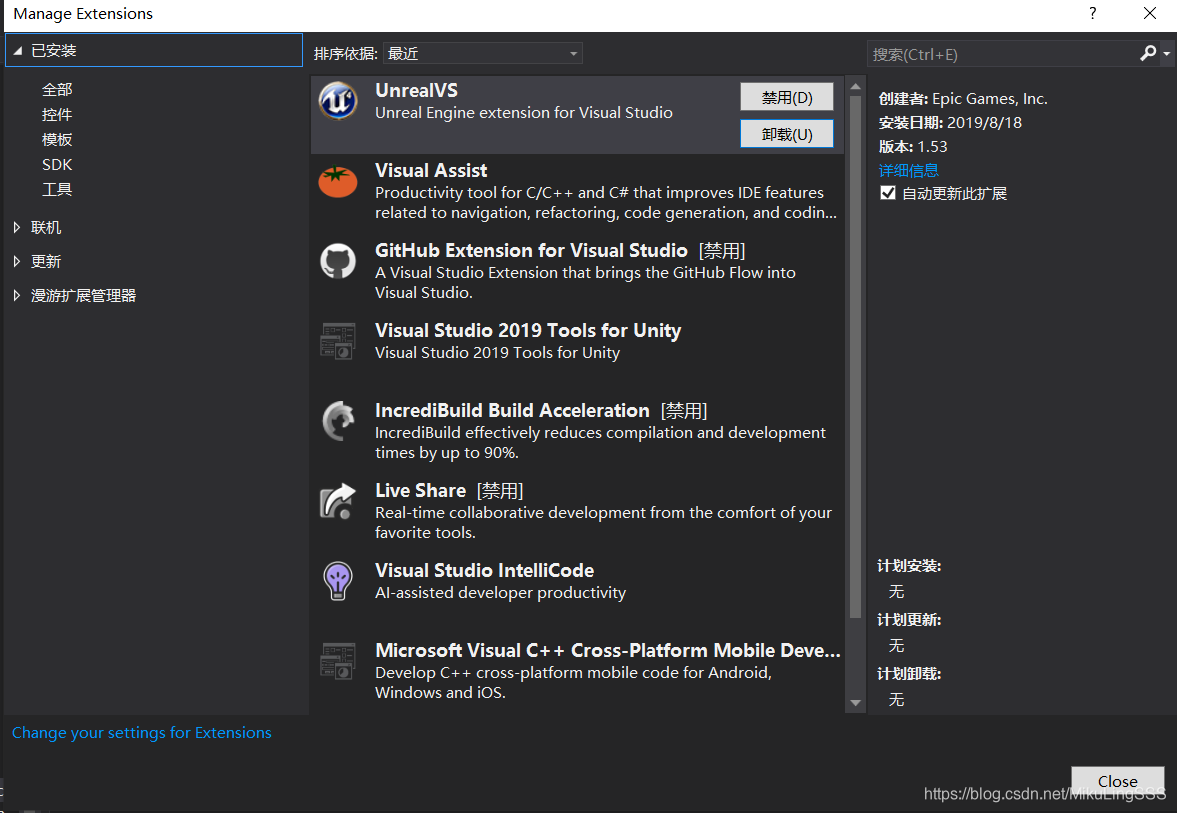This screenshot has height=813, width=1177.
Task: Click the UnrealVS title text
Action: 416,91
